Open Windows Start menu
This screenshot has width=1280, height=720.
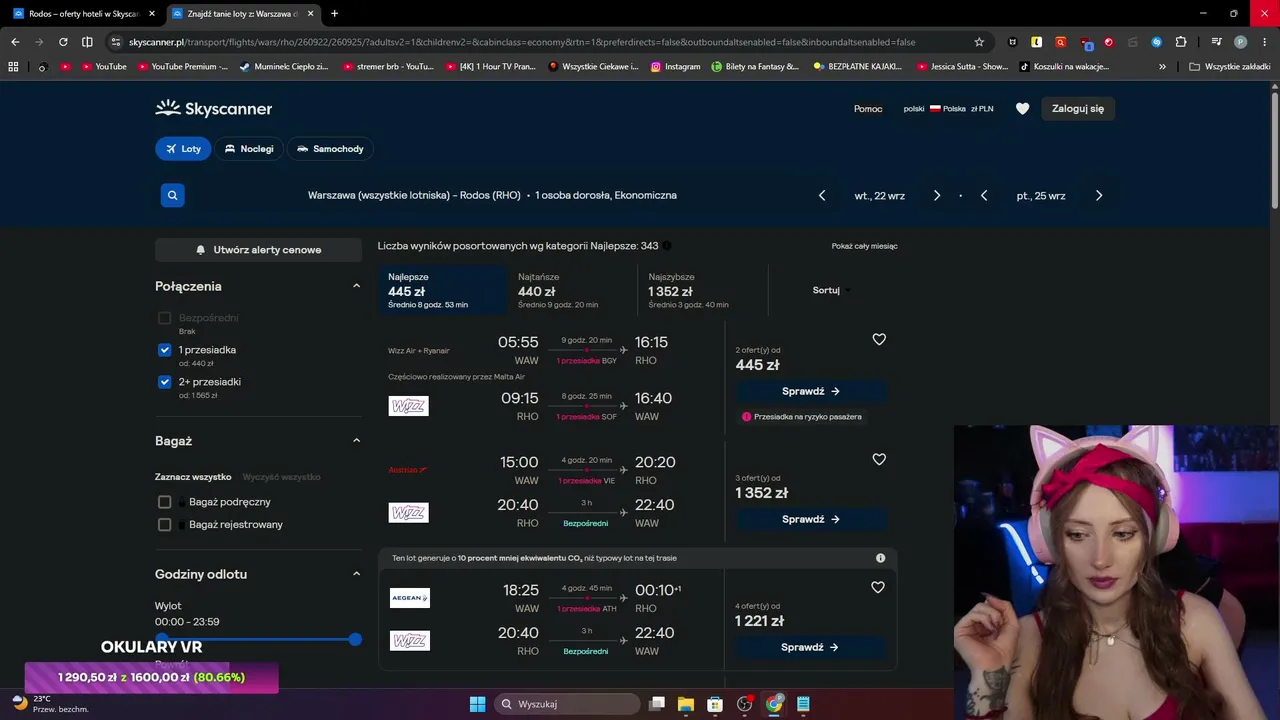coord(478,704)
